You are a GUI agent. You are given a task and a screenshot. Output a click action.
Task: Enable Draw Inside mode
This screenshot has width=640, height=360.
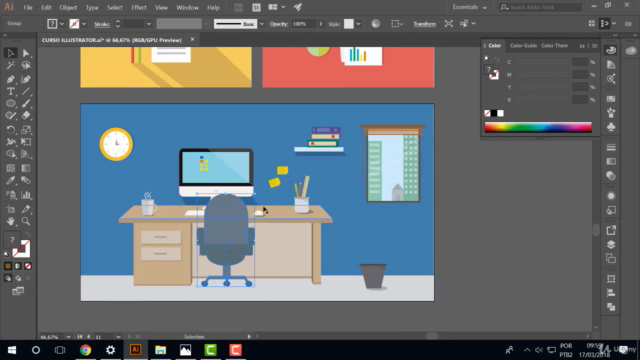pyautogui.click(x=28, y=278)
